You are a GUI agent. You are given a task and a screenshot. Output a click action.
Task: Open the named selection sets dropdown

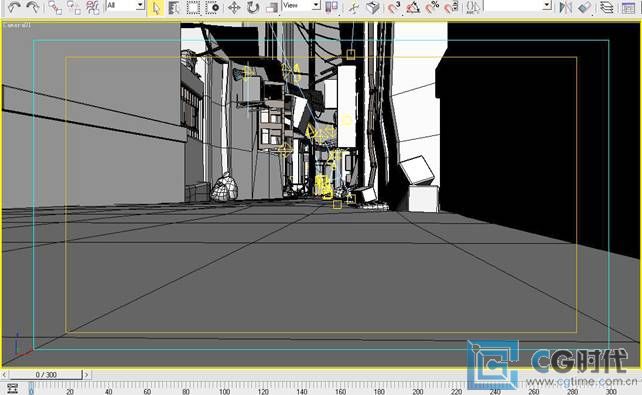coord(518,5)
